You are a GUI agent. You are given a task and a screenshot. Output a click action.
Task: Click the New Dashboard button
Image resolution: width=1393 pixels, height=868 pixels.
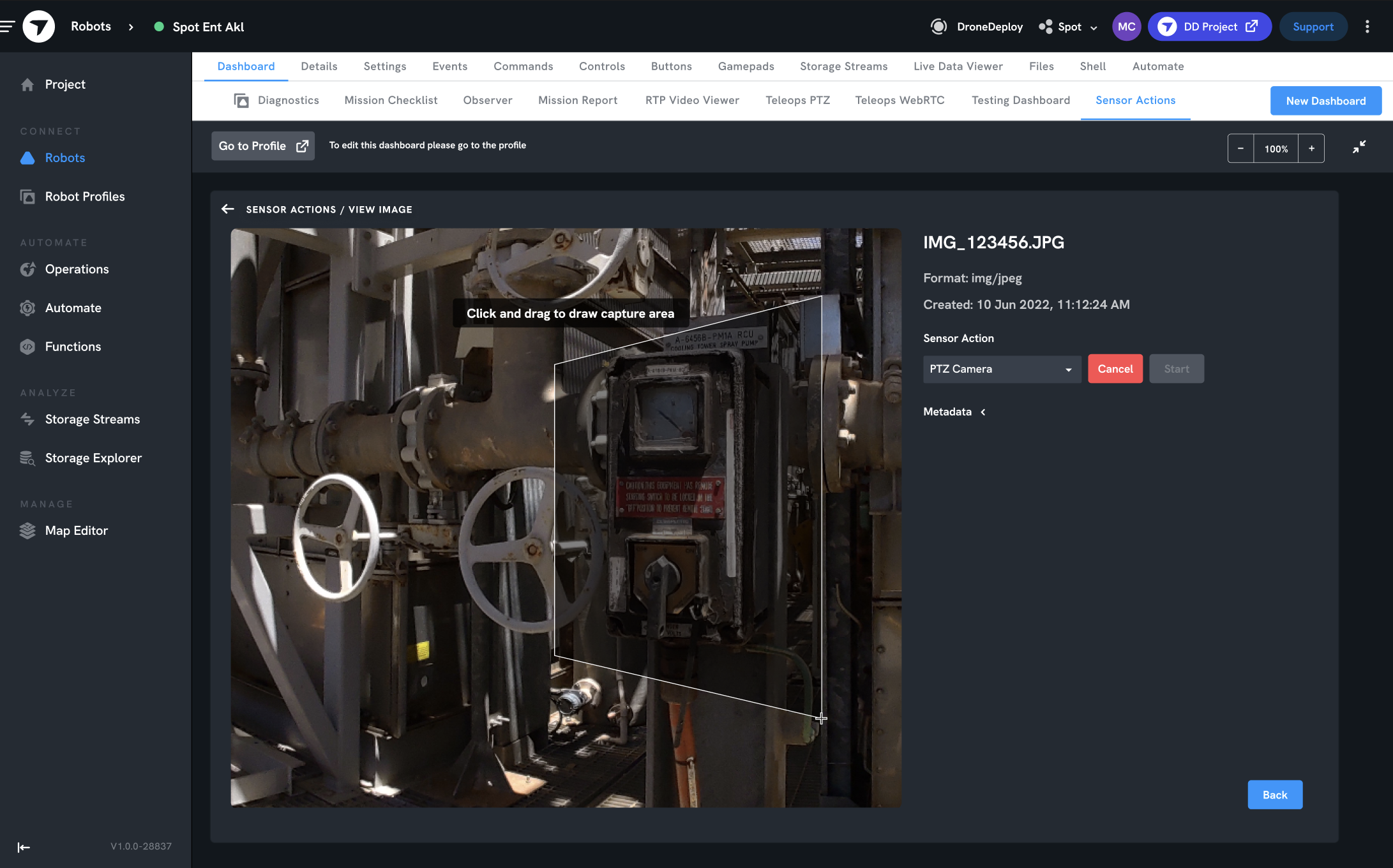(1325, 101)
